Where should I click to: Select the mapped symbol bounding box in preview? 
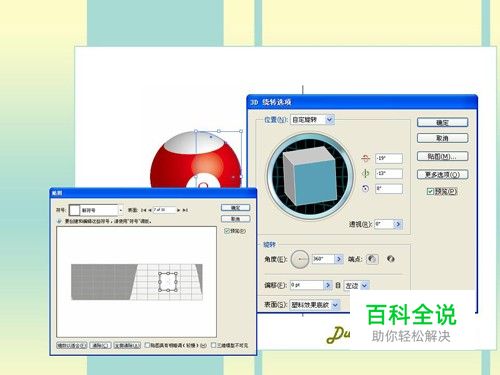[168, 282]
